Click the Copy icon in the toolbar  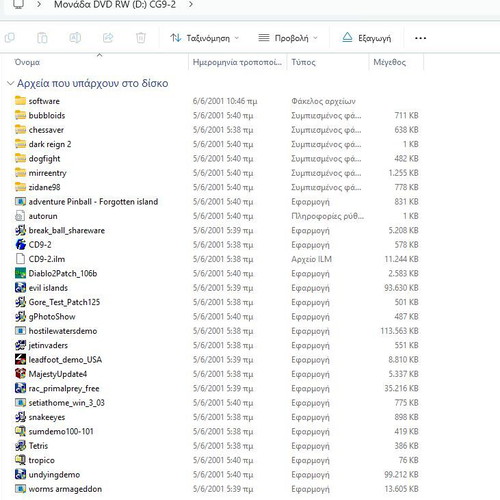10,38
